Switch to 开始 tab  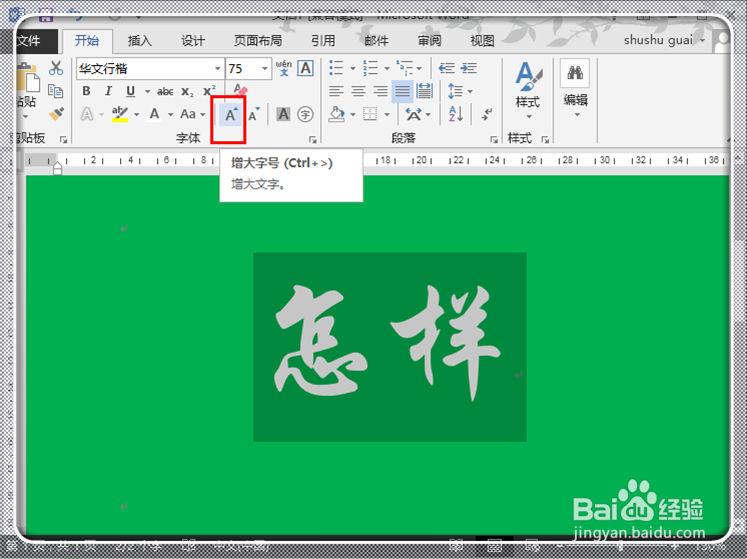tap(87, 41)
